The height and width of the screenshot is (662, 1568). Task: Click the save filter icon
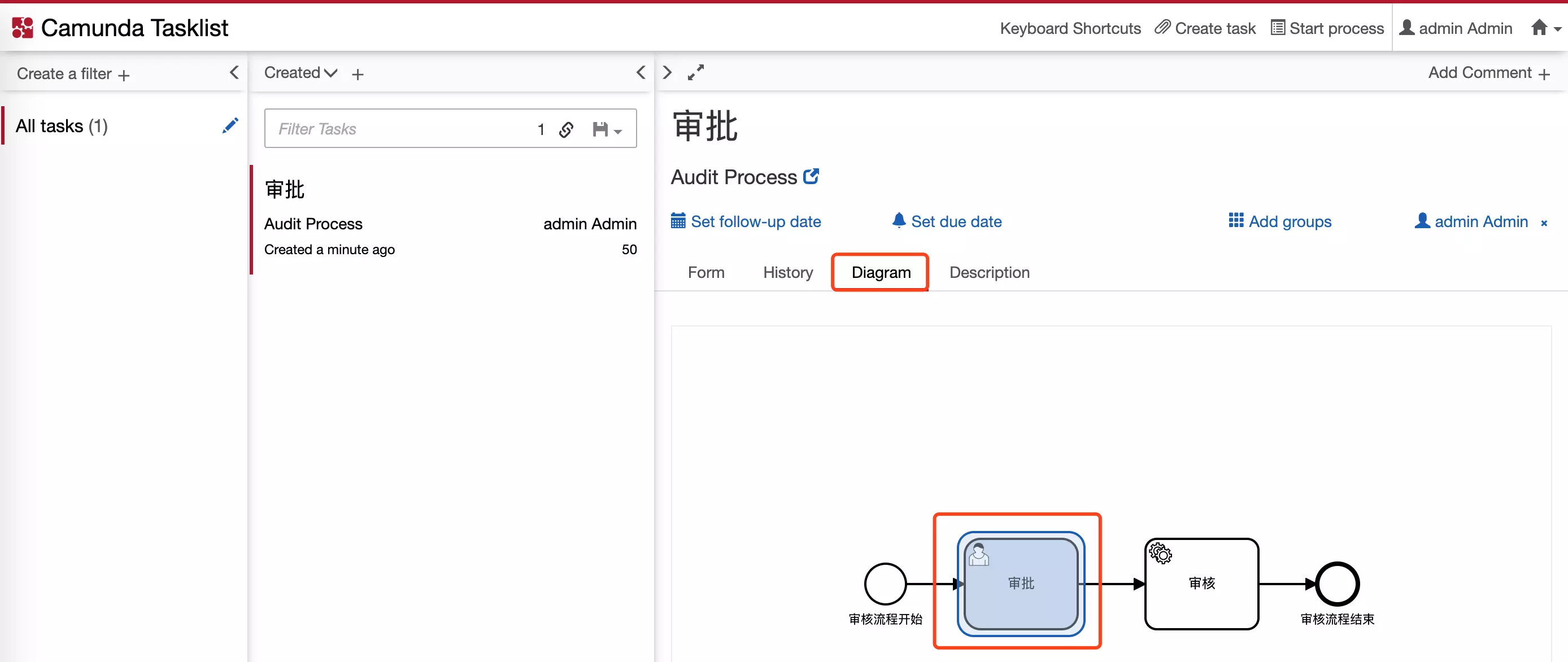[x=602, y=129]
